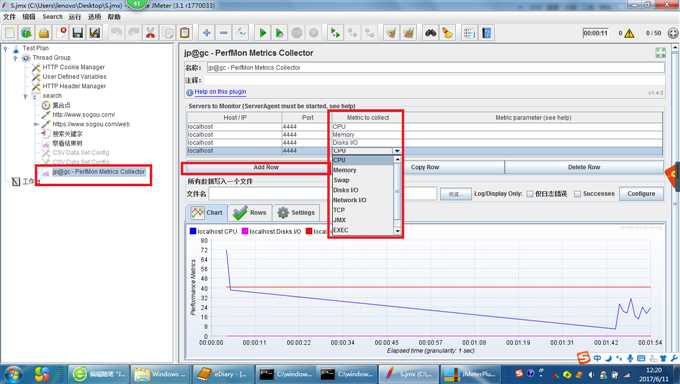Click the Collapse All minus icon
The height and width of the screenshot is (384, 680).
223,33
